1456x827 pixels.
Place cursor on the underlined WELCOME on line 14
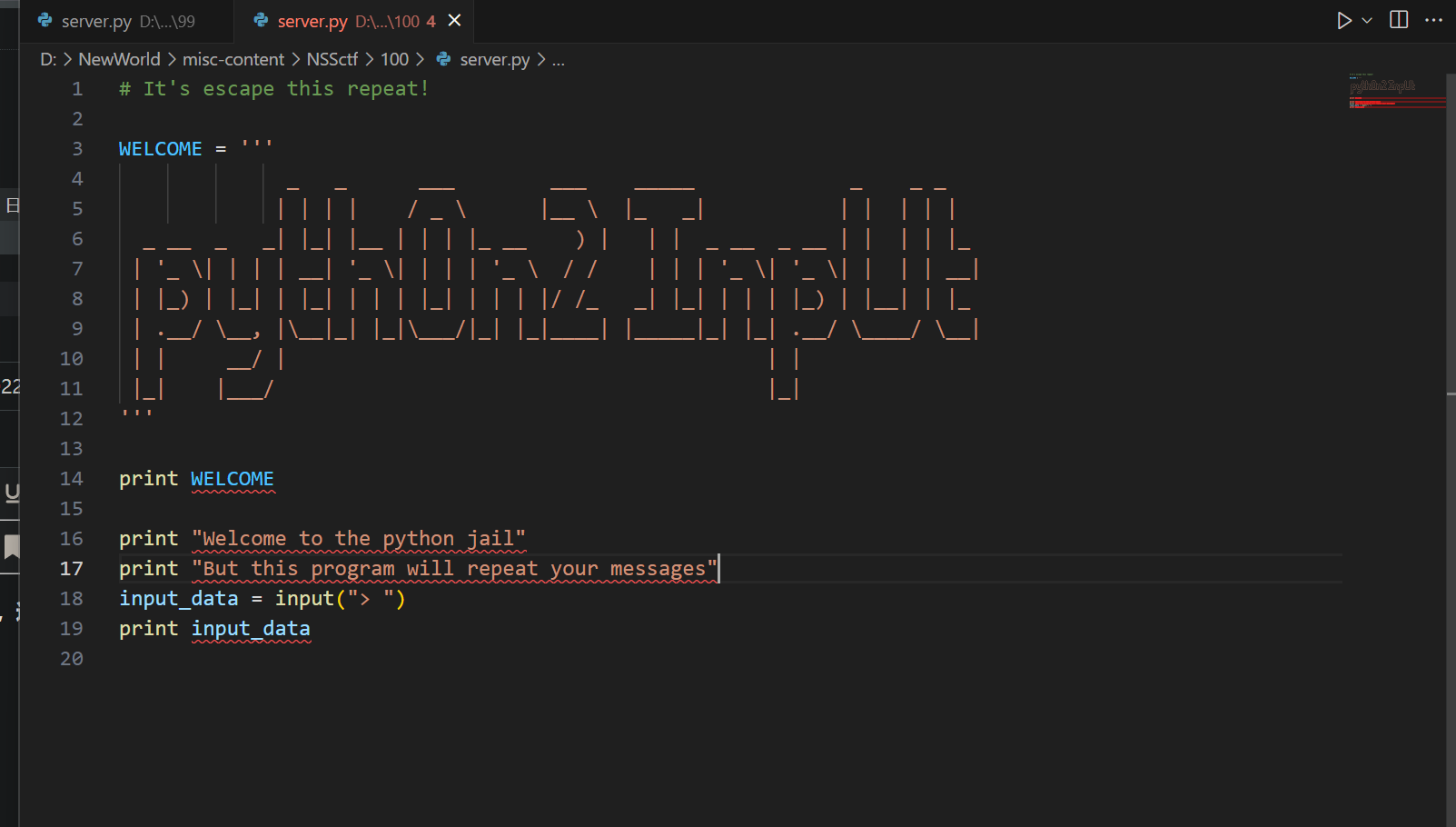pyautogui.click(x=233, y=478)
